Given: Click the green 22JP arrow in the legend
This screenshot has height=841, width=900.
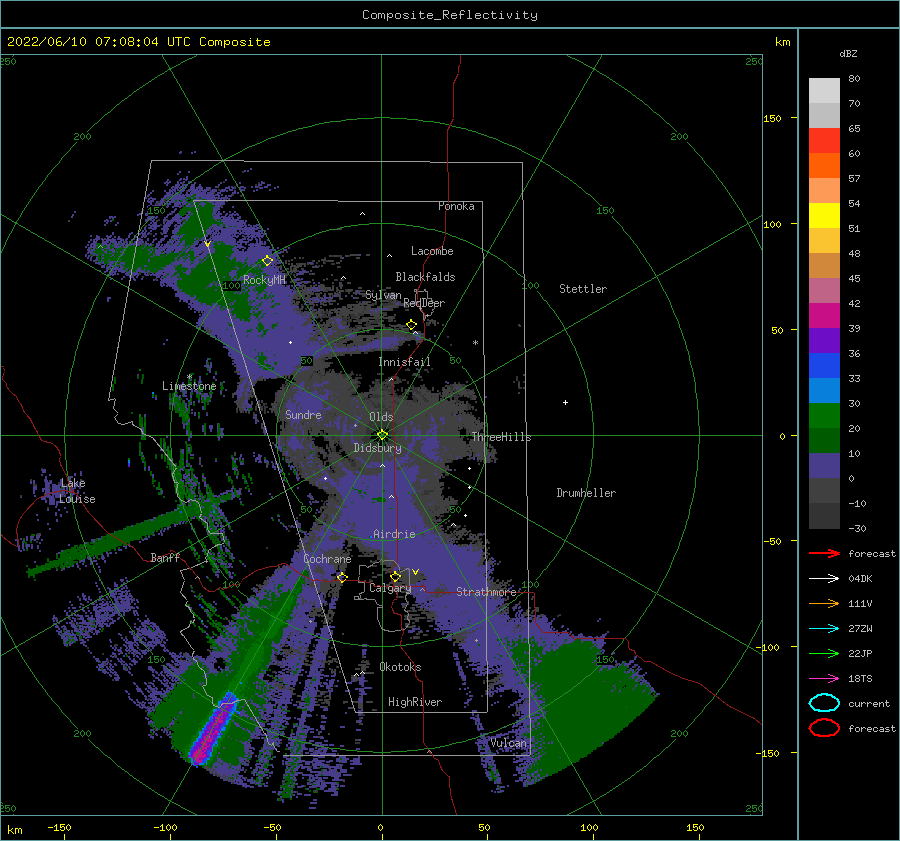Looking at the screenshot, I should point(824,653).
